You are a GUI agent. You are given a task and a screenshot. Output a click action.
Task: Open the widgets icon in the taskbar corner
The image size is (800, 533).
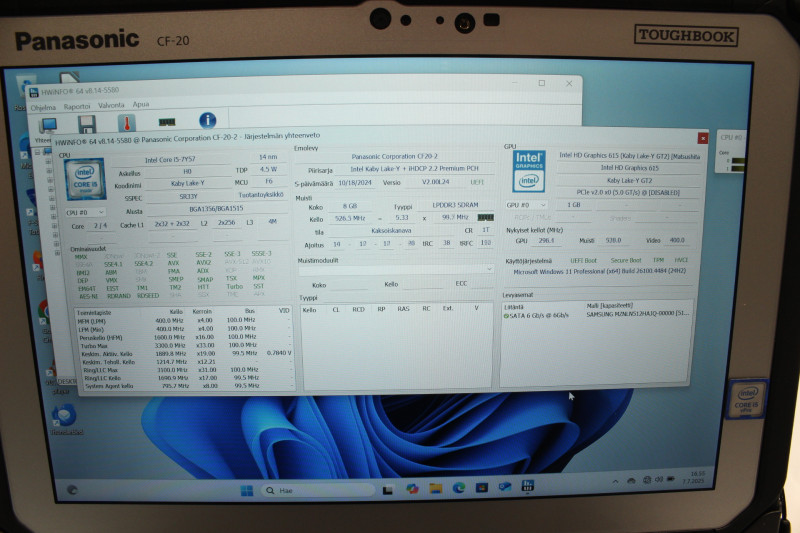click(x=72, y=490)
